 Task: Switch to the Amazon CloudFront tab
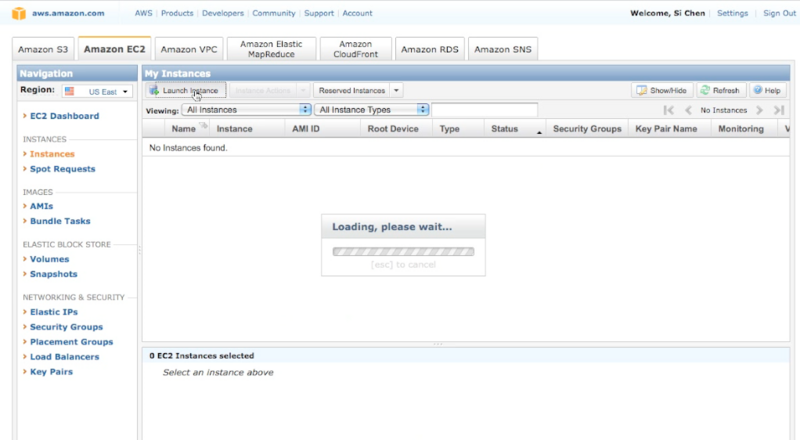pyautogui.click(x=356, y=49)
